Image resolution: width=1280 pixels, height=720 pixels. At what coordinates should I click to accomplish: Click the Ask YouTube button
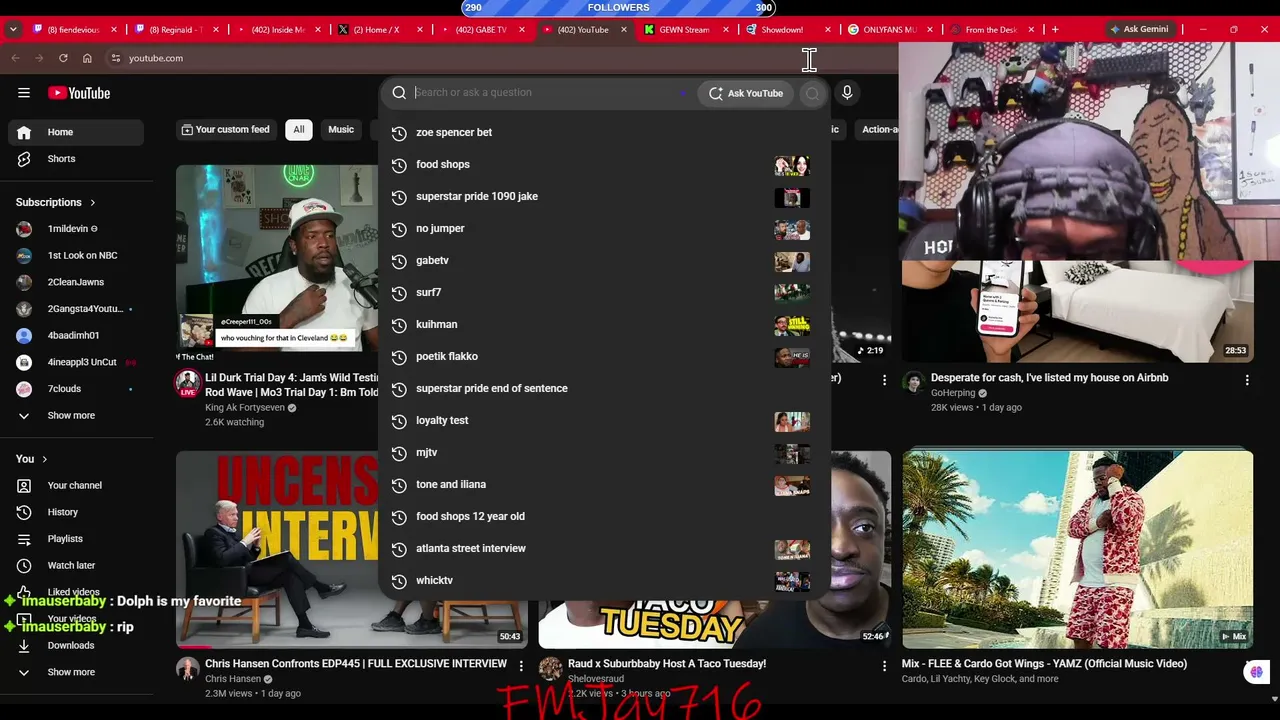click(x=746, y=93)
